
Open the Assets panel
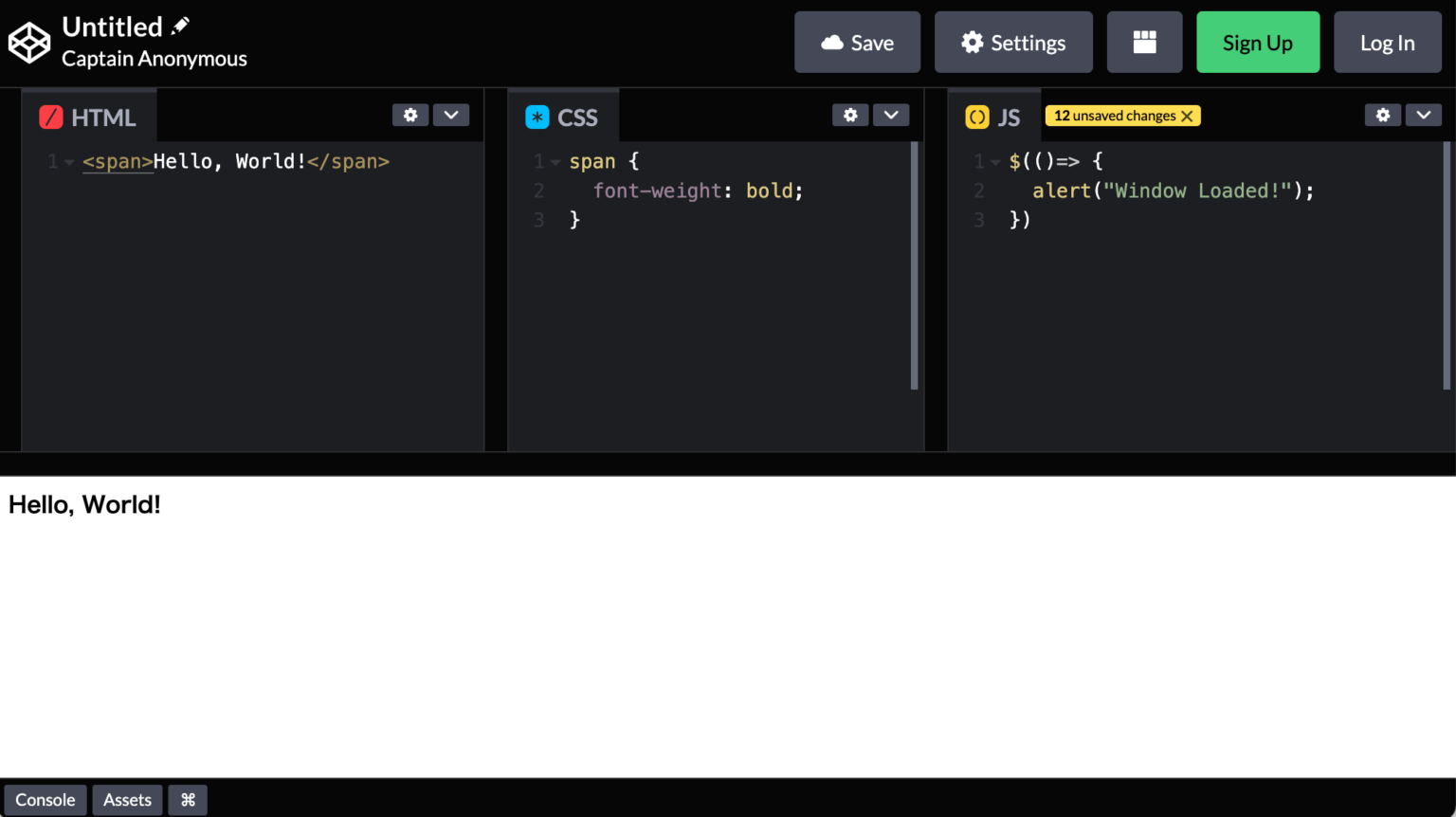coord(126,800)
